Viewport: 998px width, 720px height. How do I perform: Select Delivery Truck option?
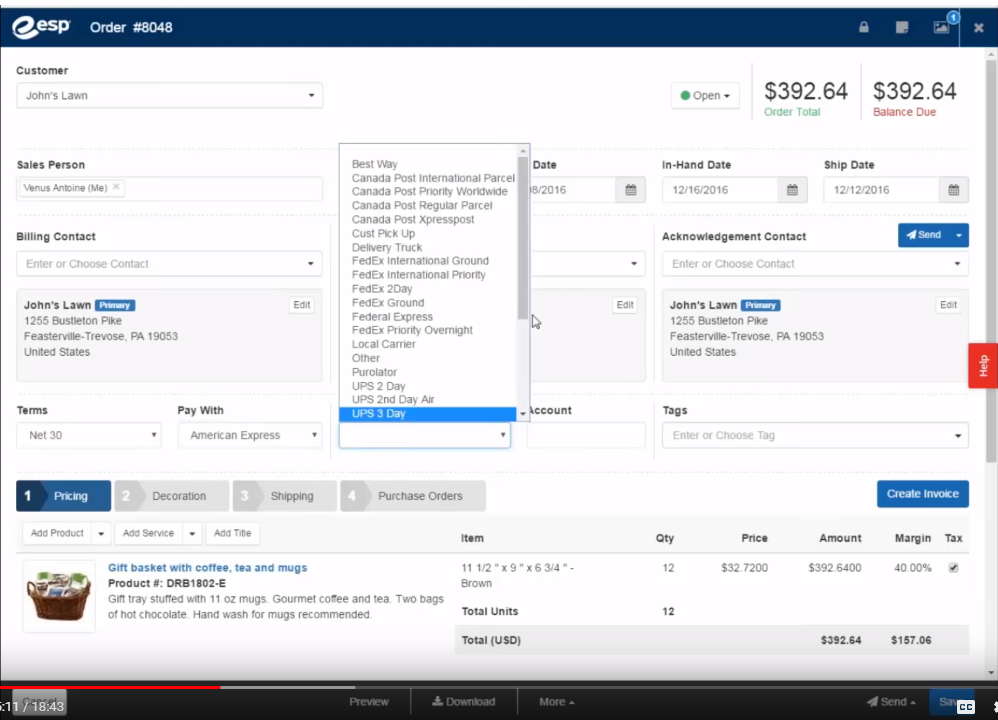(387, 248)
